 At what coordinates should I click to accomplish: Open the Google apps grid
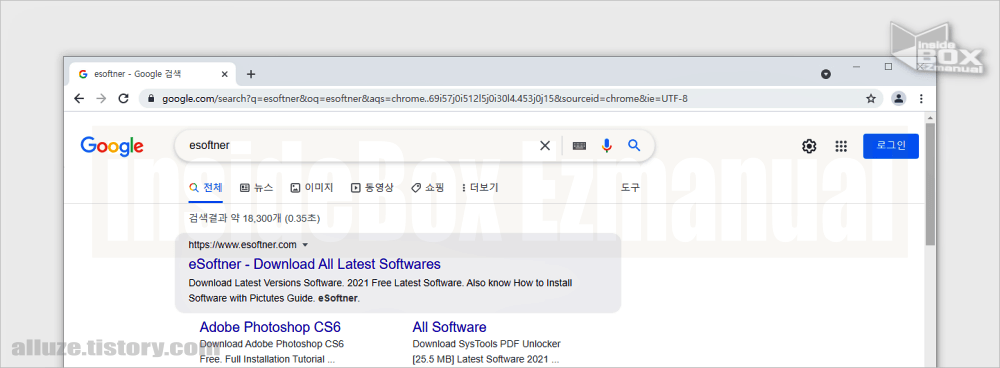pos(841,146)
